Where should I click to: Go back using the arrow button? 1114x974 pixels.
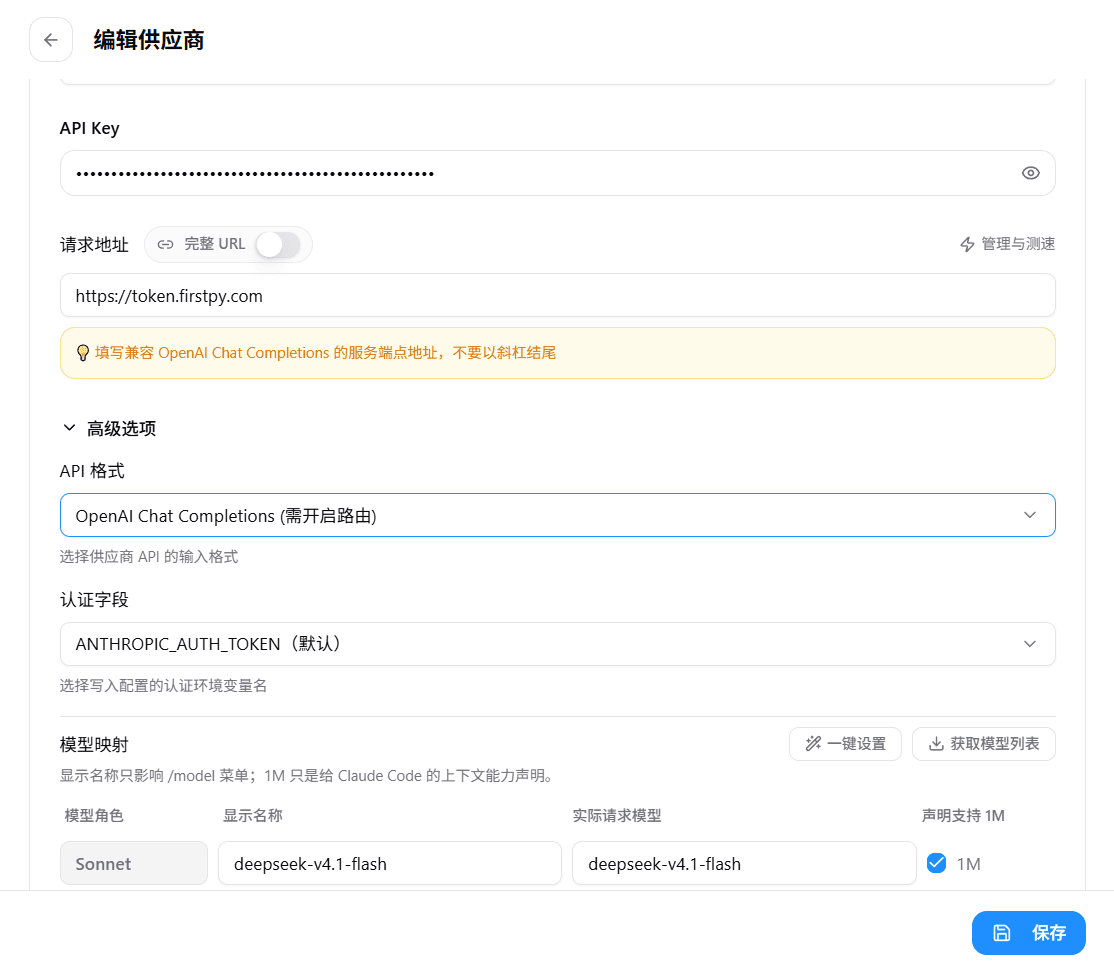point(50,40)
